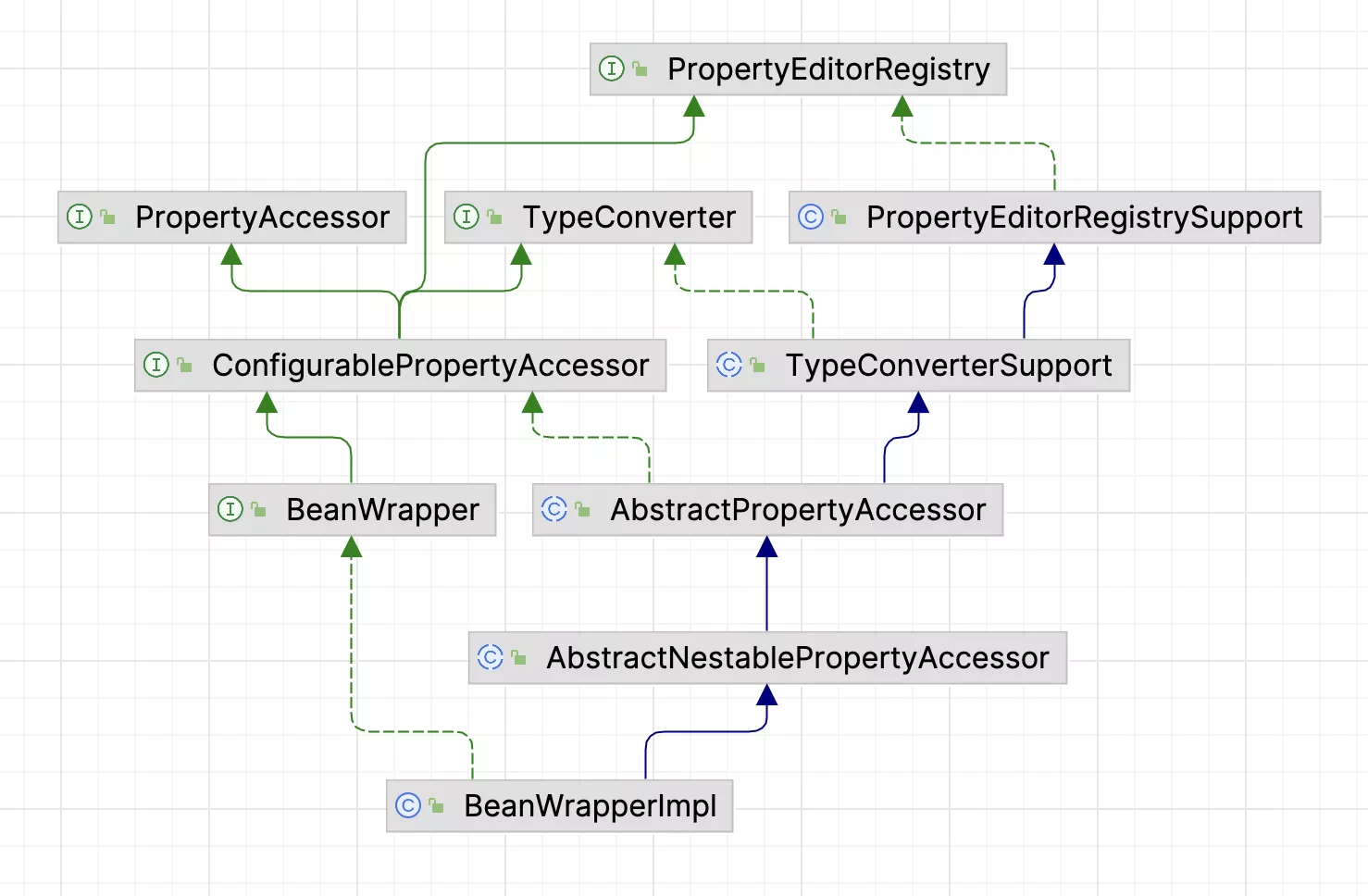Click the abstract class icon of AbstractPropertyAccessor
The image size is (1368, 896).
554,509
